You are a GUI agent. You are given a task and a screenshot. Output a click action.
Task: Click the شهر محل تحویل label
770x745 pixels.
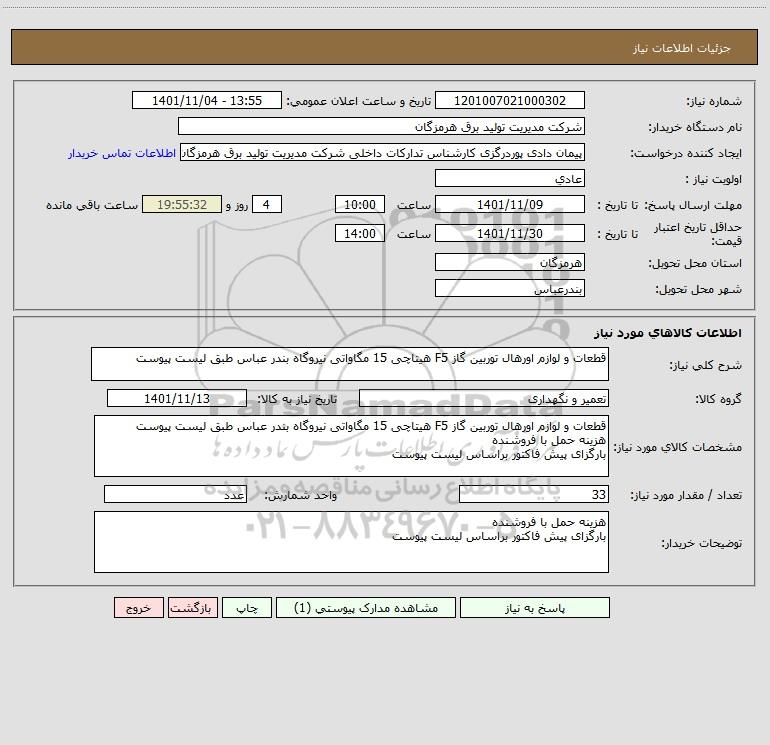[699, 289]
